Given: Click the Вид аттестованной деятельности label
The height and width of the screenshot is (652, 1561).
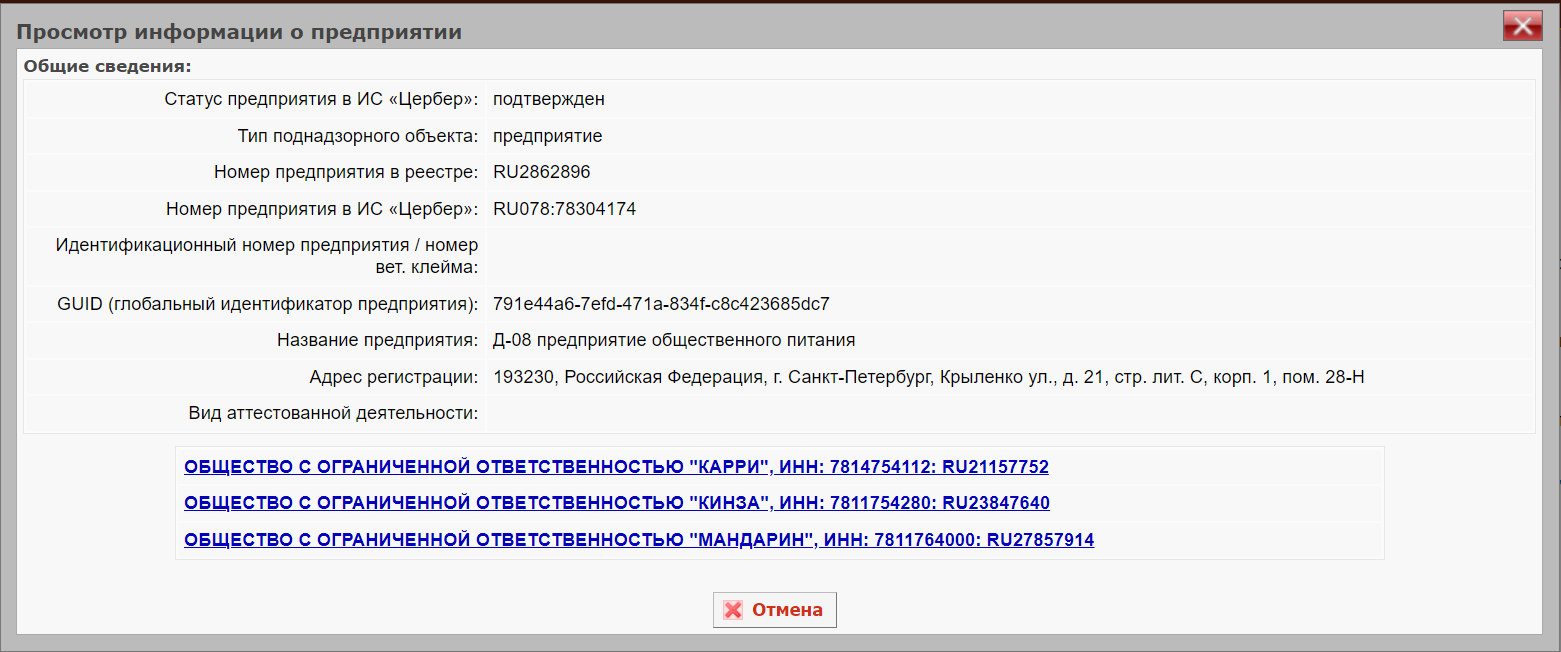Looking at the screenshot, I should pyautogui.click(x=333, y=413).
